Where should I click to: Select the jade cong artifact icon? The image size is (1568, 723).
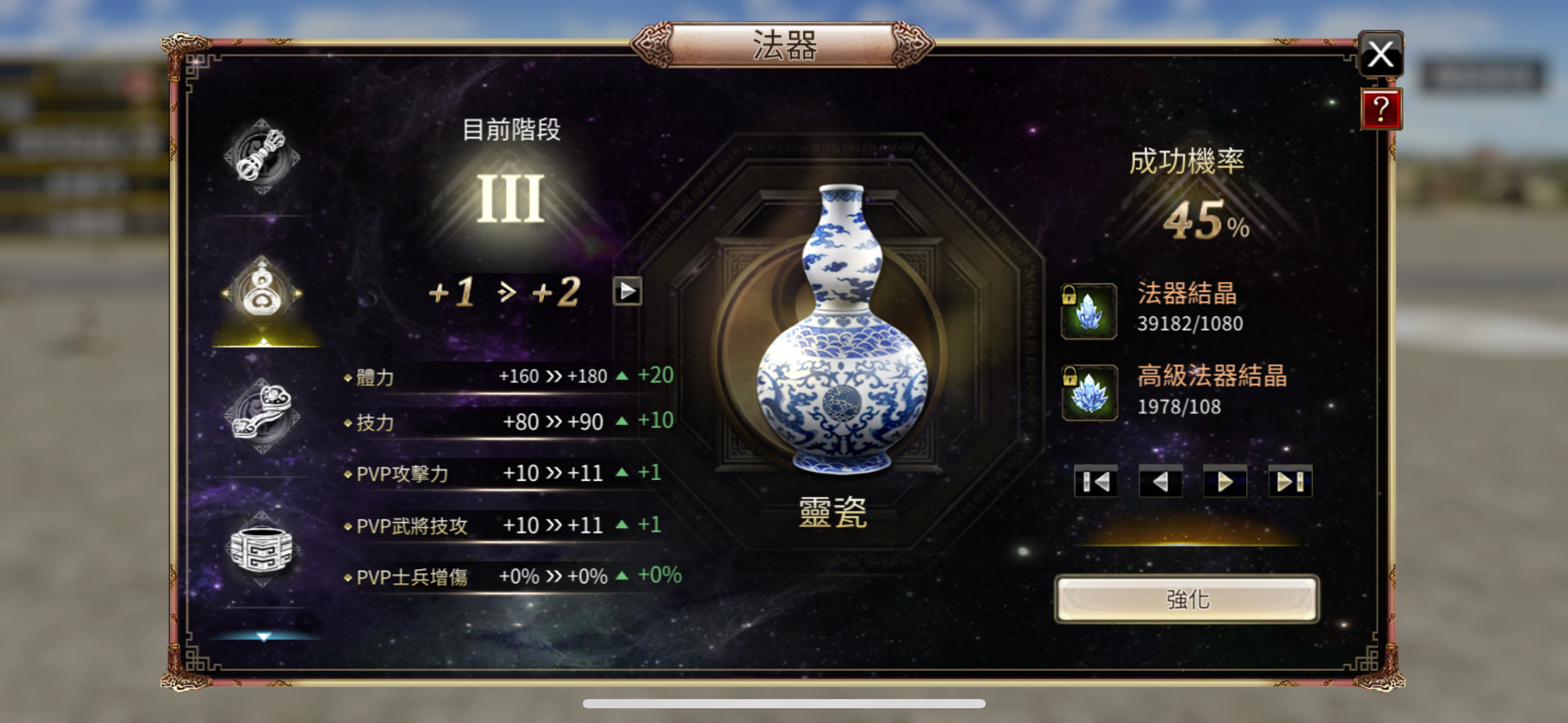click(x=262, y=549)
